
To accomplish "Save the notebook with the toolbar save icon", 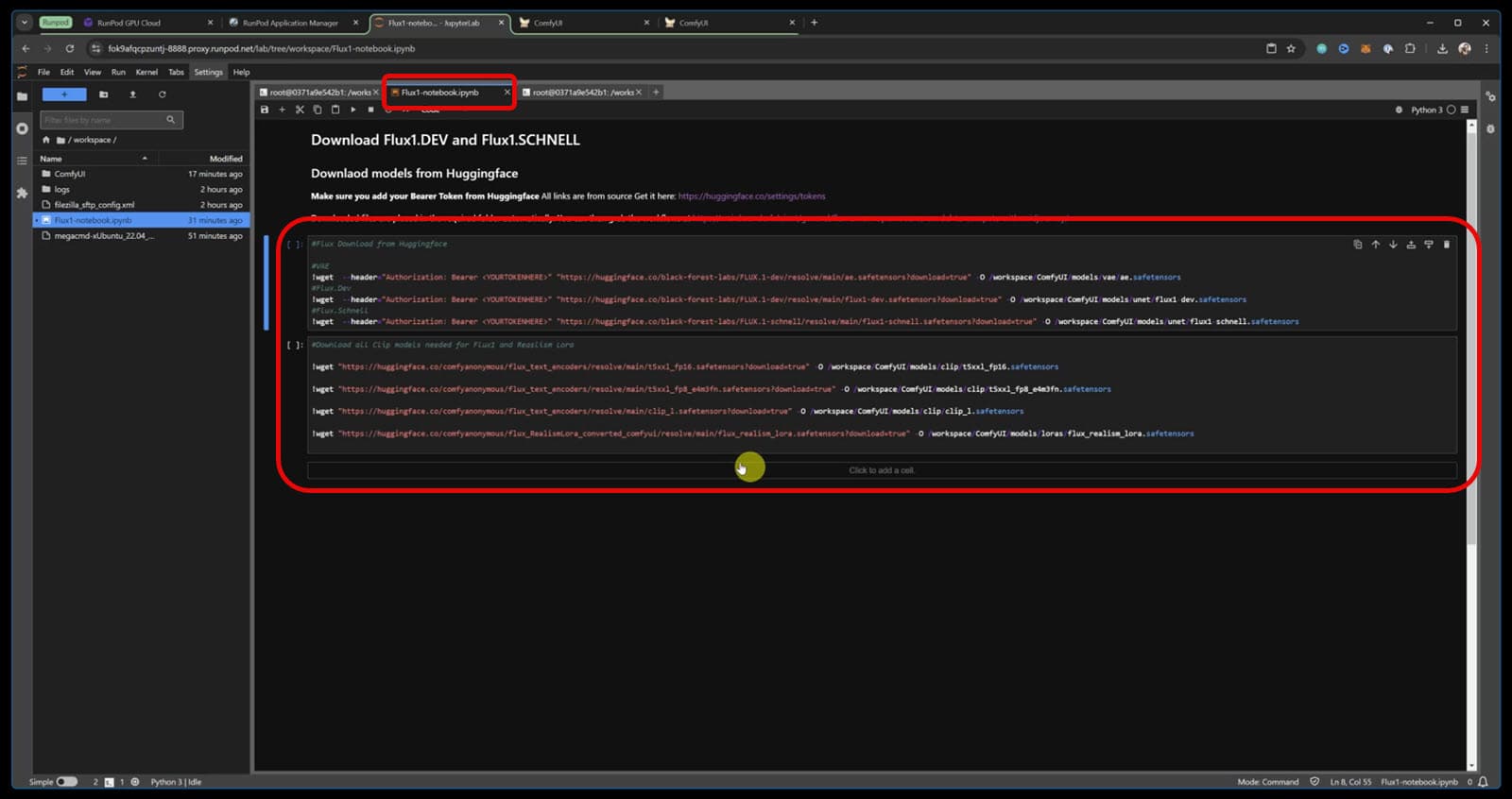I will (265, 110).
